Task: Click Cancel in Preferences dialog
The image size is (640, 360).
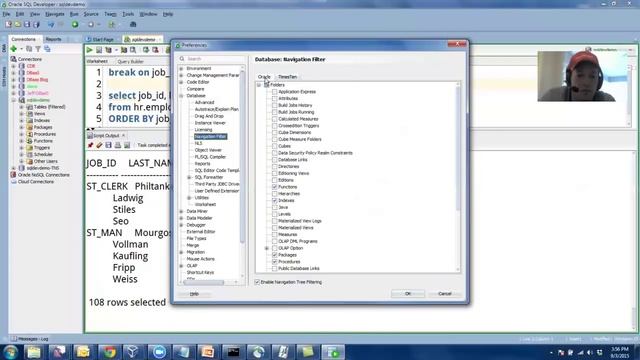Action: [x=444, y=294]
